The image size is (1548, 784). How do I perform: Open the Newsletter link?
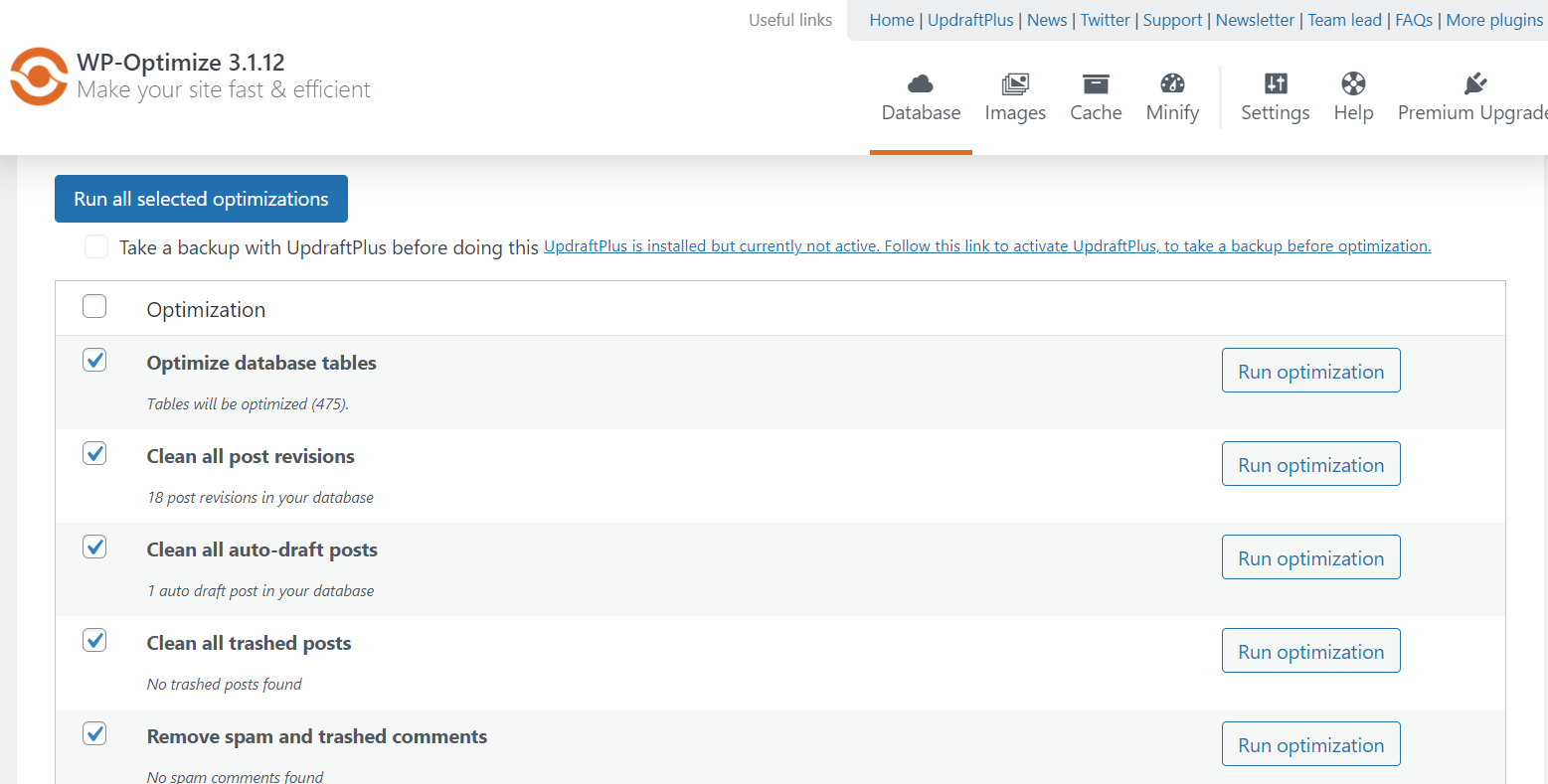click(1255, 20)
